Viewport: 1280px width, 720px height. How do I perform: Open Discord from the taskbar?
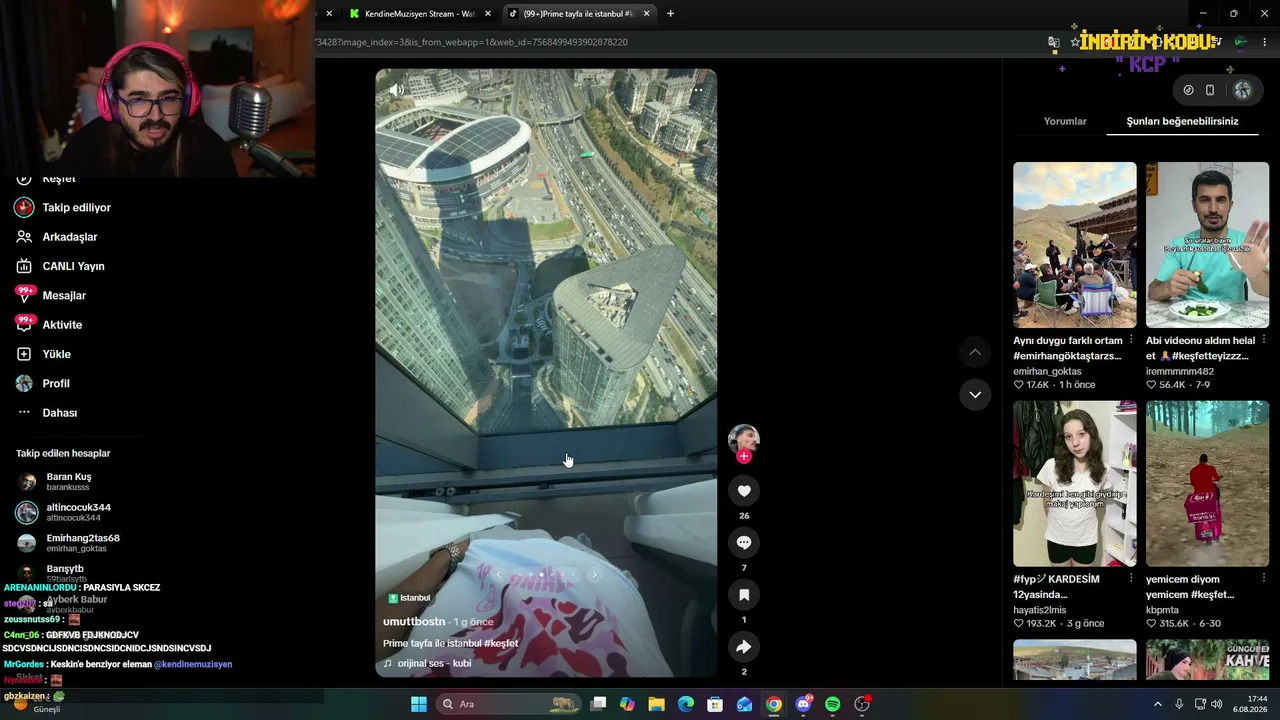803,704
